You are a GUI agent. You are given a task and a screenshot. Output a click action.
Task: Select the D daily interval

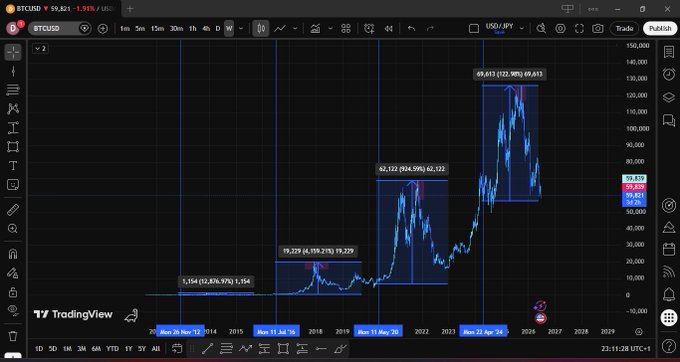click(x=218, y=29)
